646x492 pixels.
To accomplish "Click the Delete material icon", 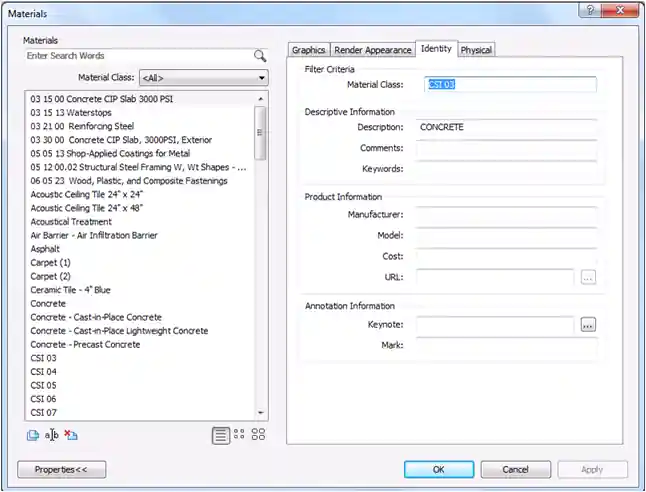I will [x=71, y=435].
